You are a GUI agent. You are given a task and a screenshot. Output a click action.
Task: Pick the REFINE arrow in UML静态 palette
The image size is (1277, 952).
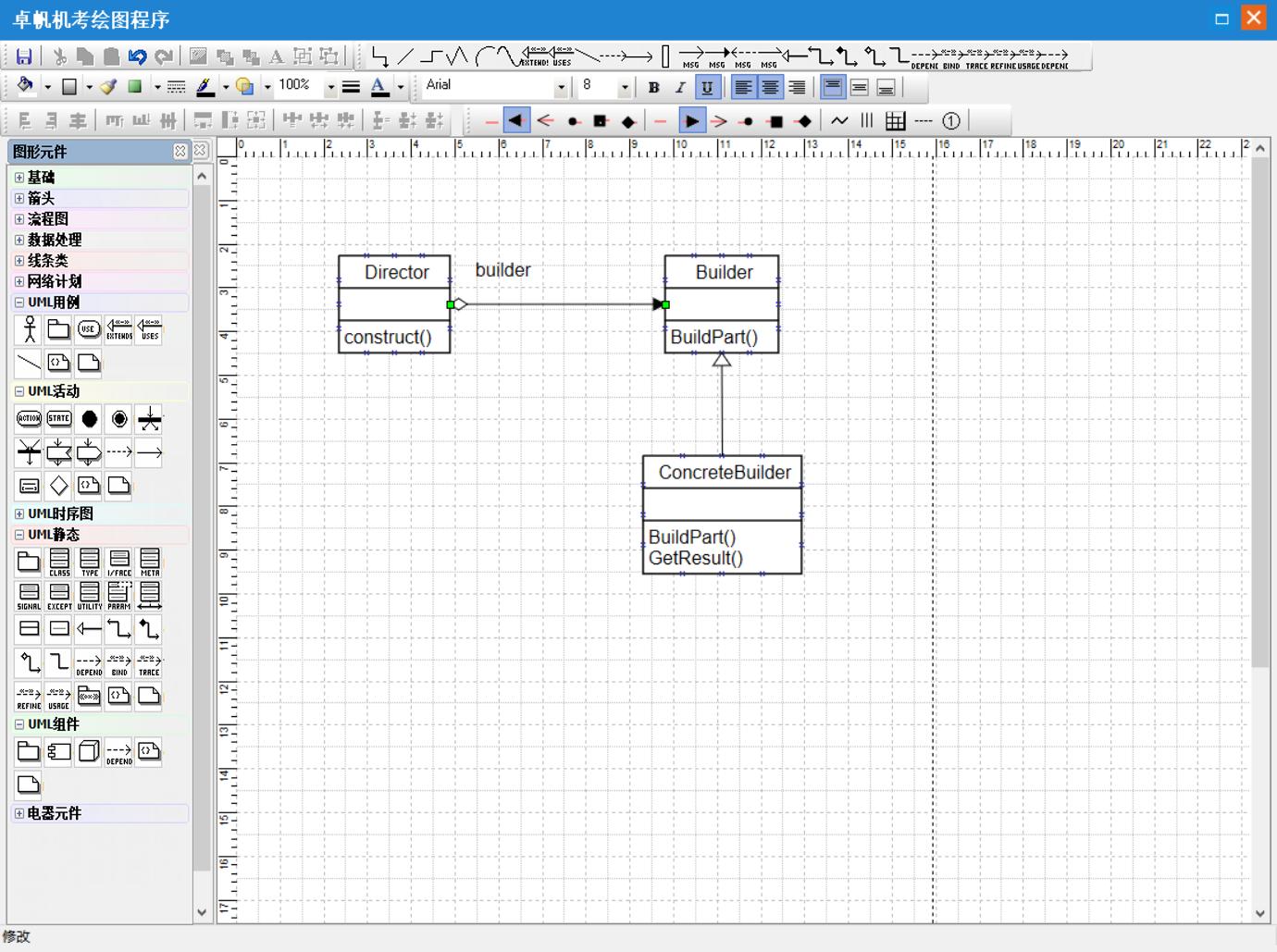pos(29,697)
